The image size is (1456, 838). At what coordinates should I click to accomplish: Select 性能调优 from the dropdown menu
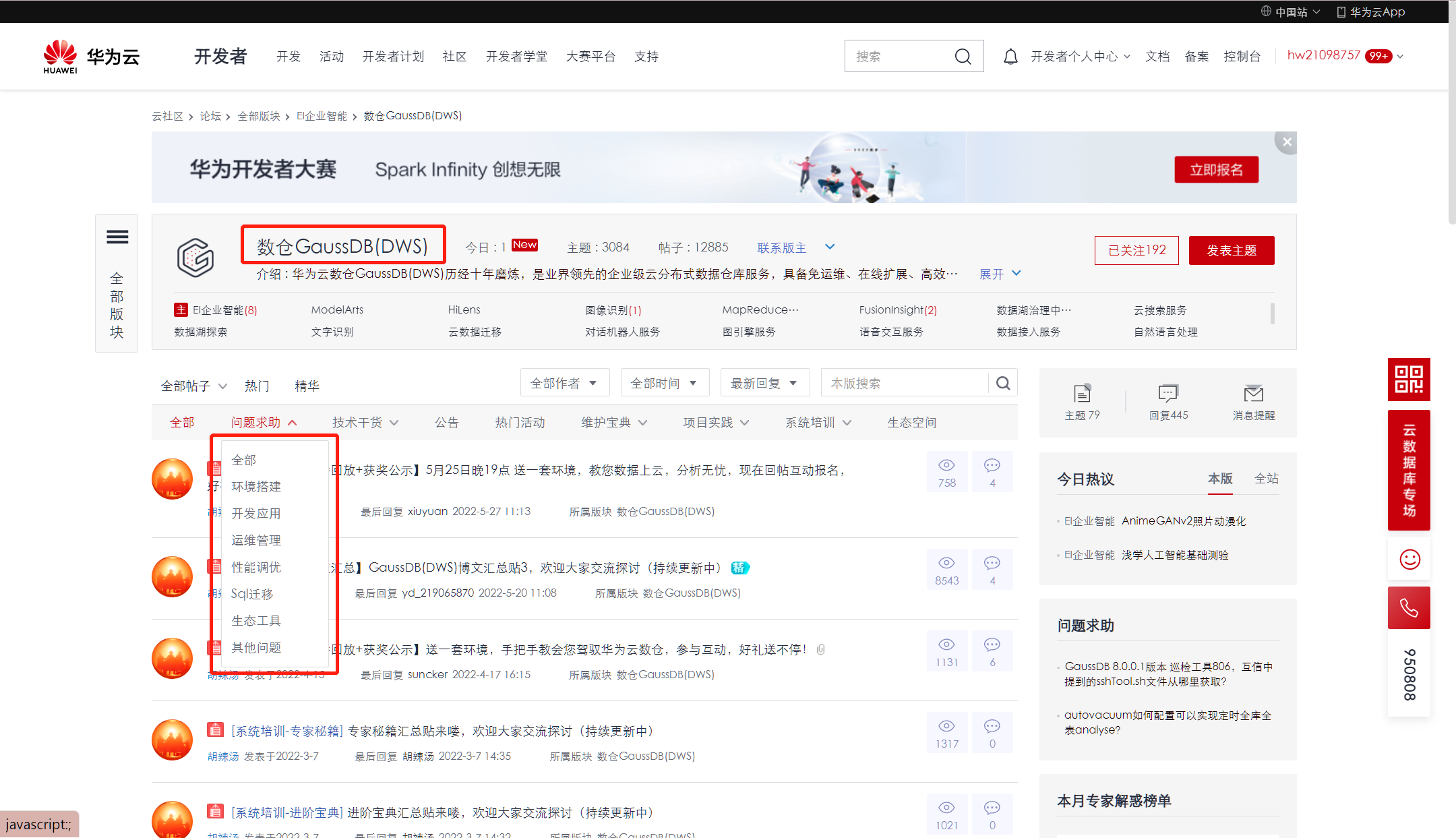[x=256, y=568]
